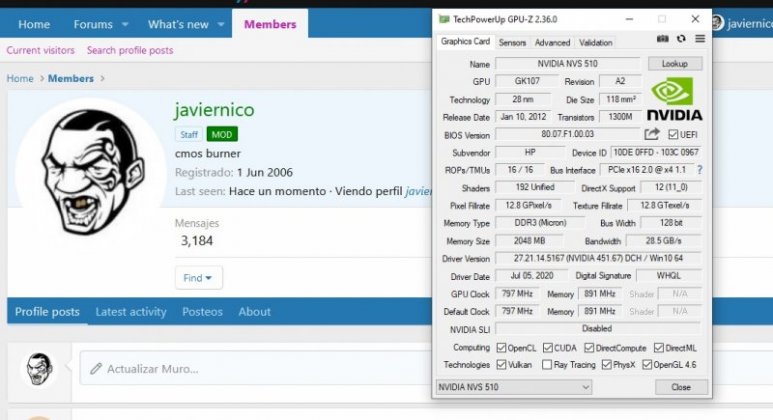773x420 pixels.
Task: Switch to the Validation tab
Action: point(596,42)
